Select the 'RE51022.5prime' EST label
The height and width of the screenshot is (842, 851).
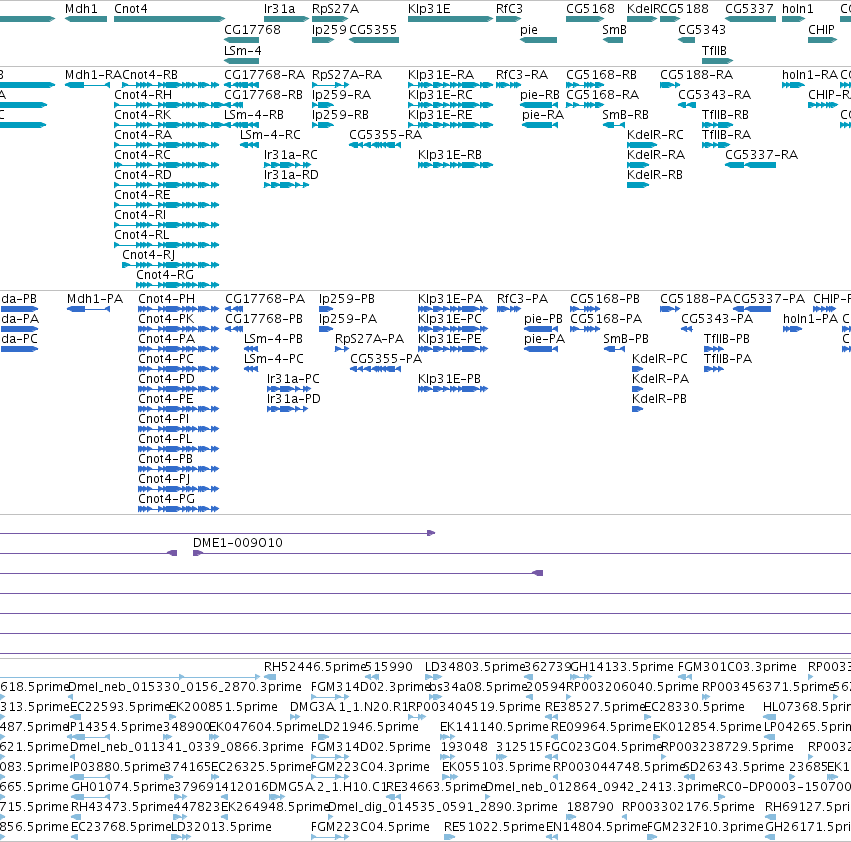pos(494,827)
